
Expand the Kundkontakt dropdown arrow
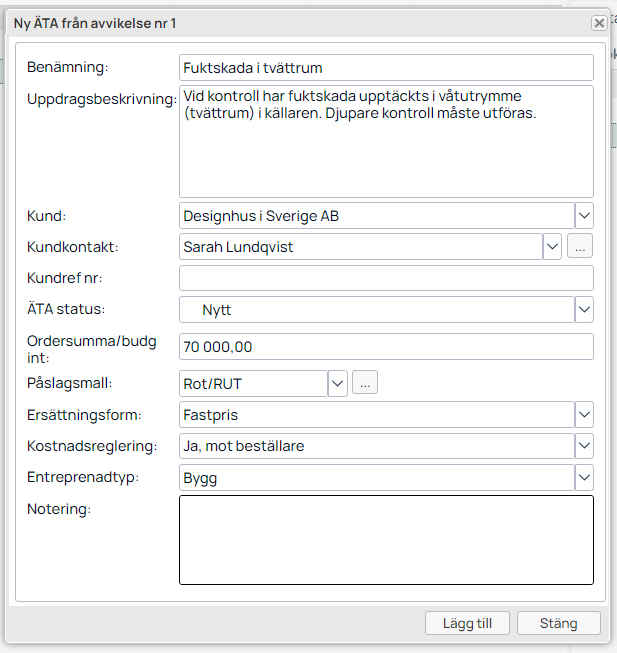click(x=552, y=247)
